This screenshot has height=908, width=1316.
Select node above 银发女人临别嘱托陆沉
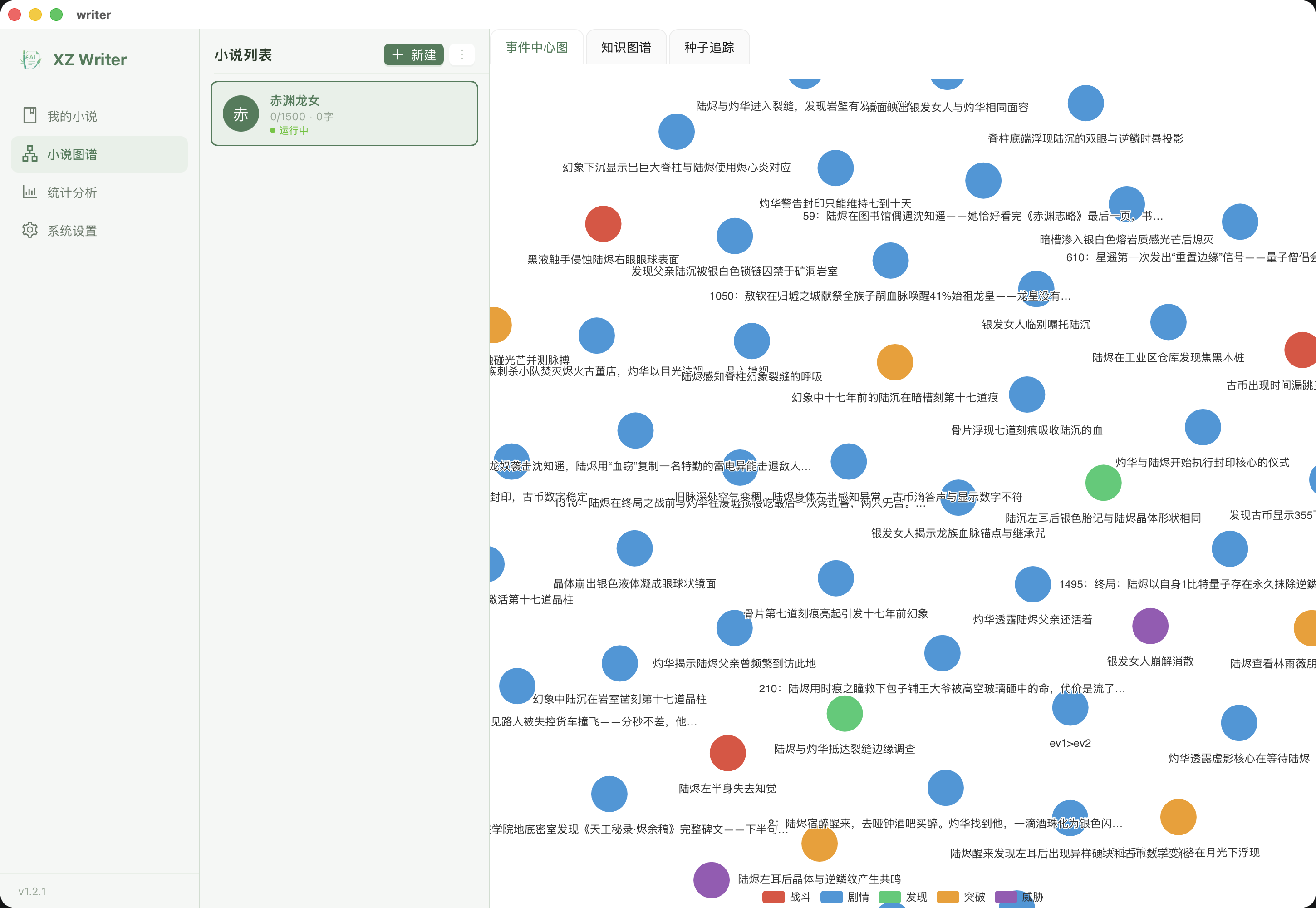click(x=1036, y=288)
